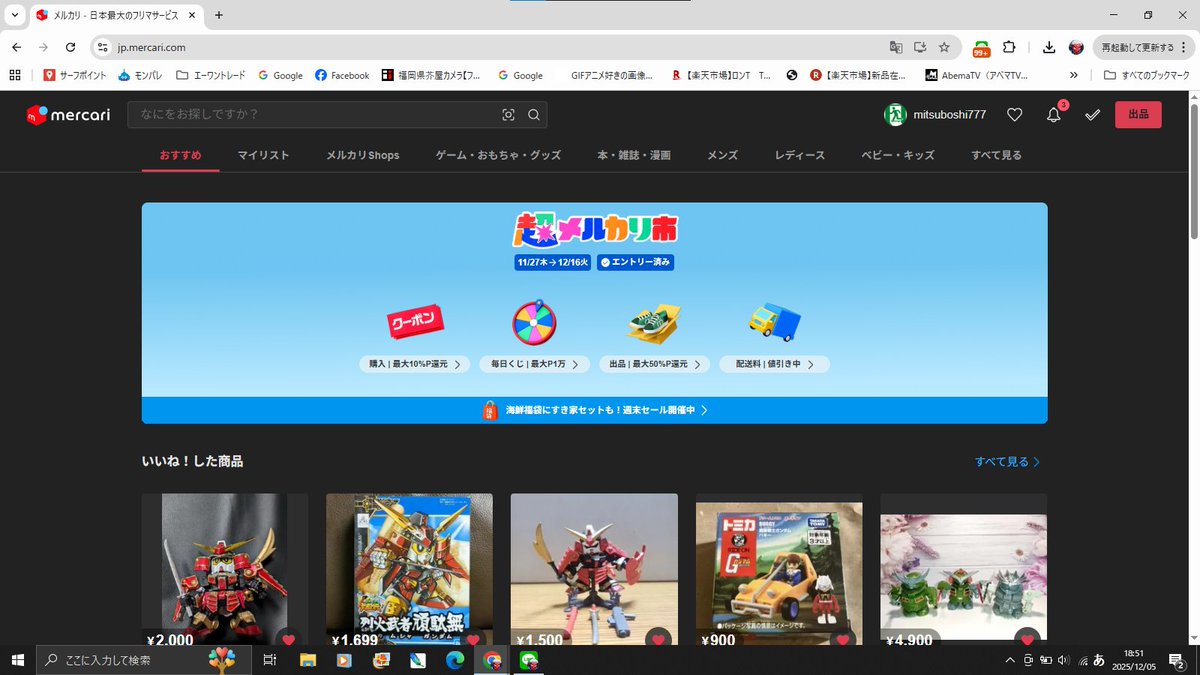Bookmark this page with star icon
Screen dimensions: 1200x675
tap(944, 47)
